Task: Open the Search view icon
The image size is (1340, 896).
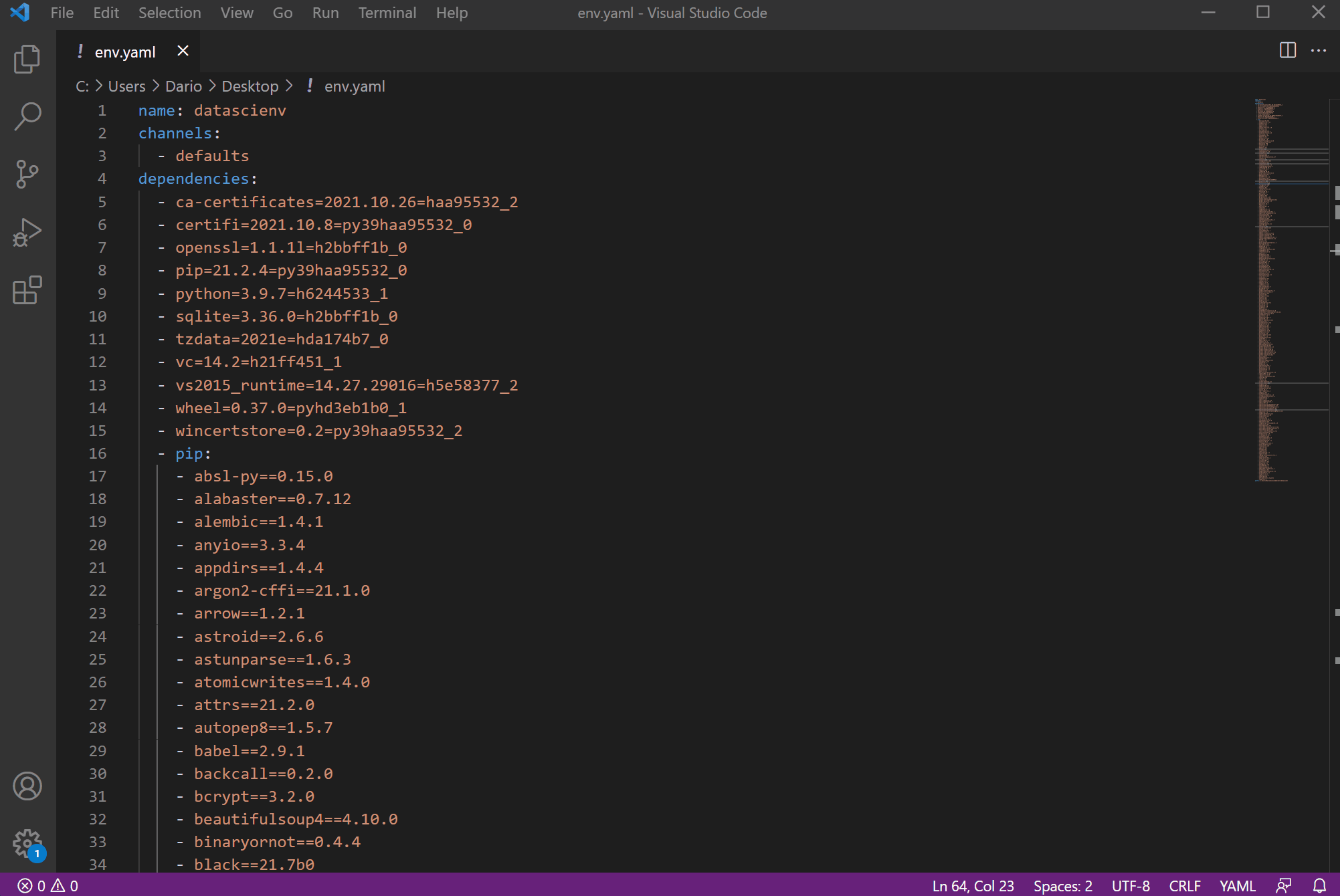Action: tap(27, 116)
